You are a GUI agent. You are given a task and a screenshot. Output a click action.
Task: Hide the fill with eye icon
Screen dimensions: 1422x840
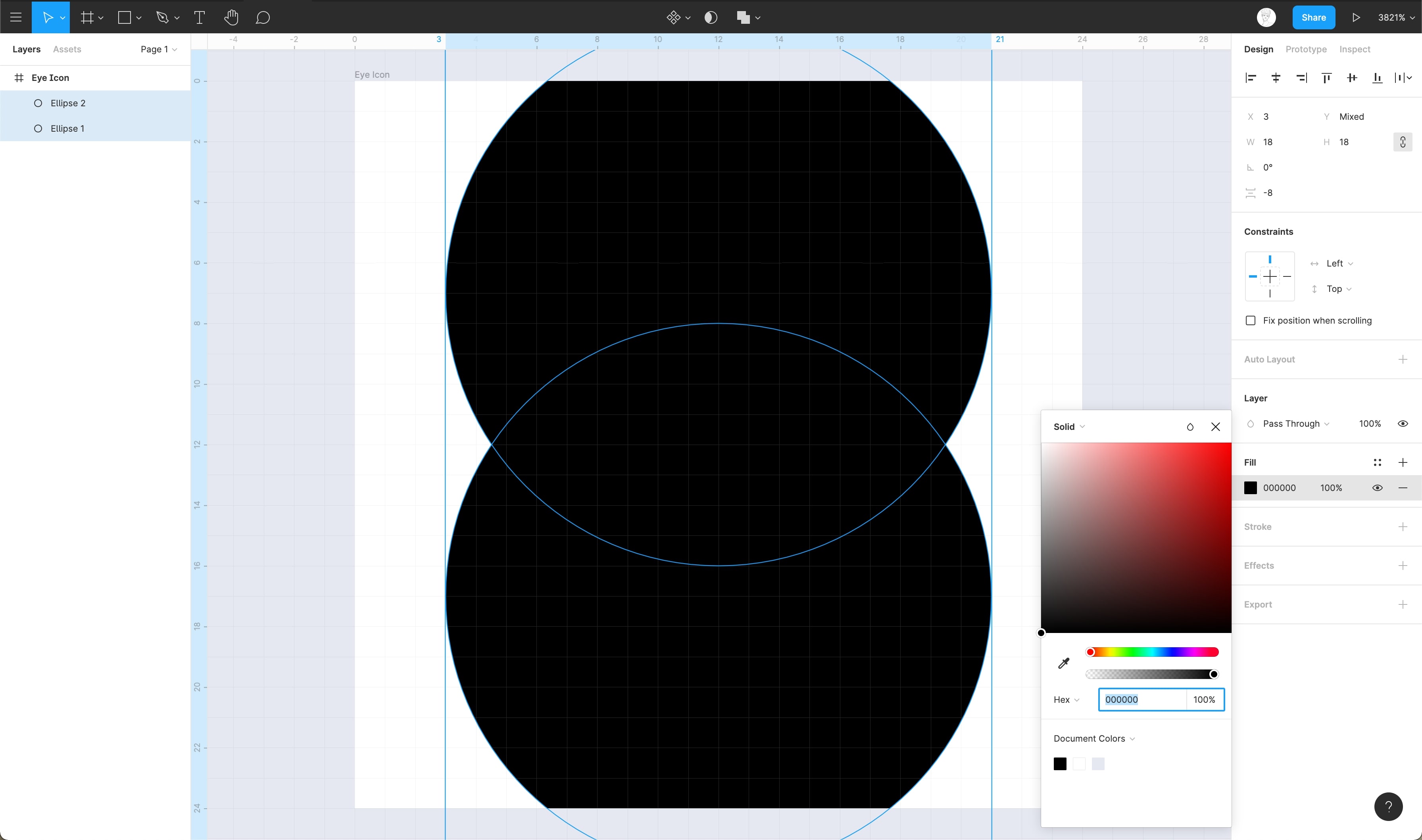click(1377, 488)
